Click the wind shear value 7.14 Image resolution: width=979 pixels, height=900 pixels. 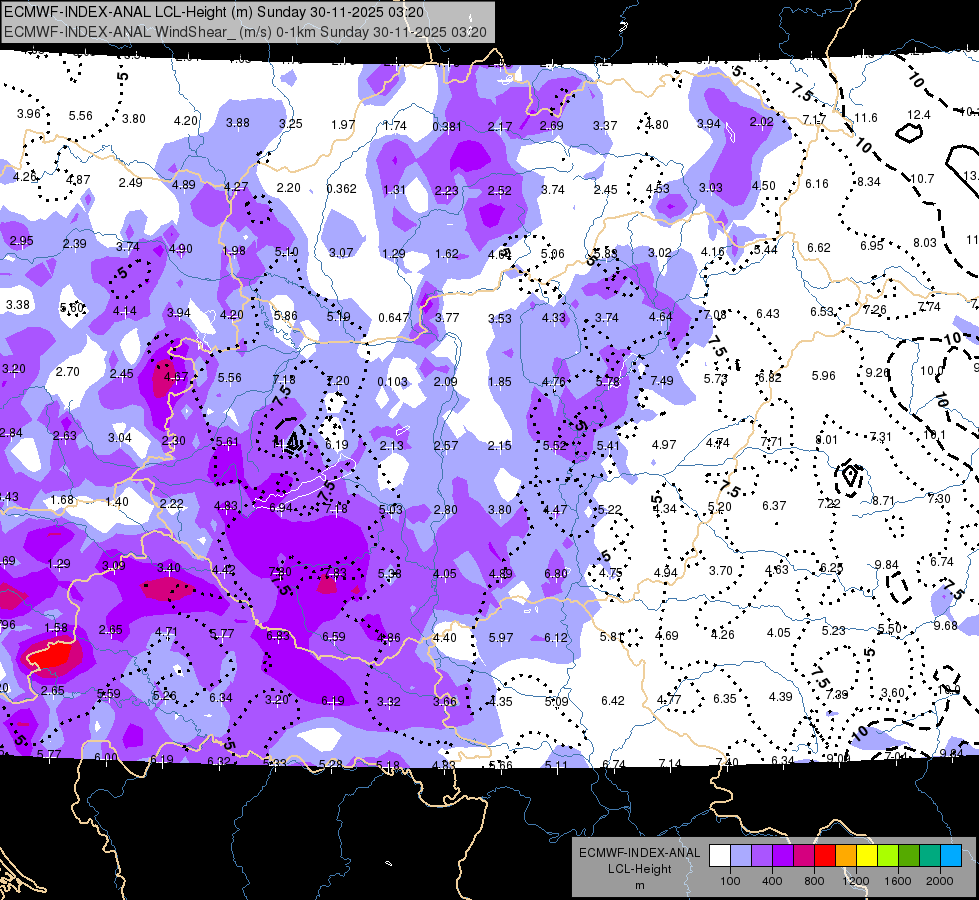tap(670, 764)
